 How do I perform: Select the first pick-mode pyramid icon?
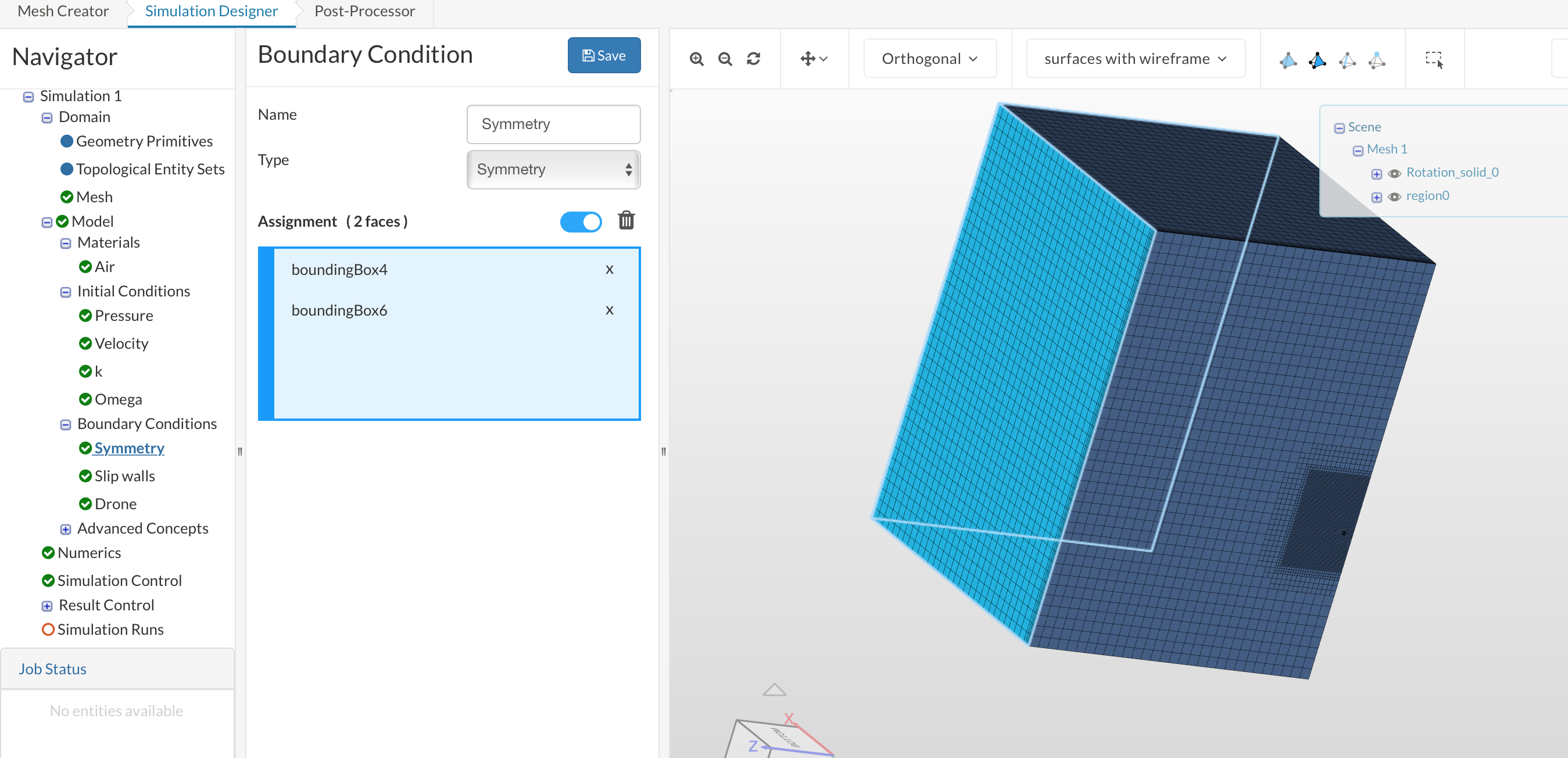(1287, 60)
